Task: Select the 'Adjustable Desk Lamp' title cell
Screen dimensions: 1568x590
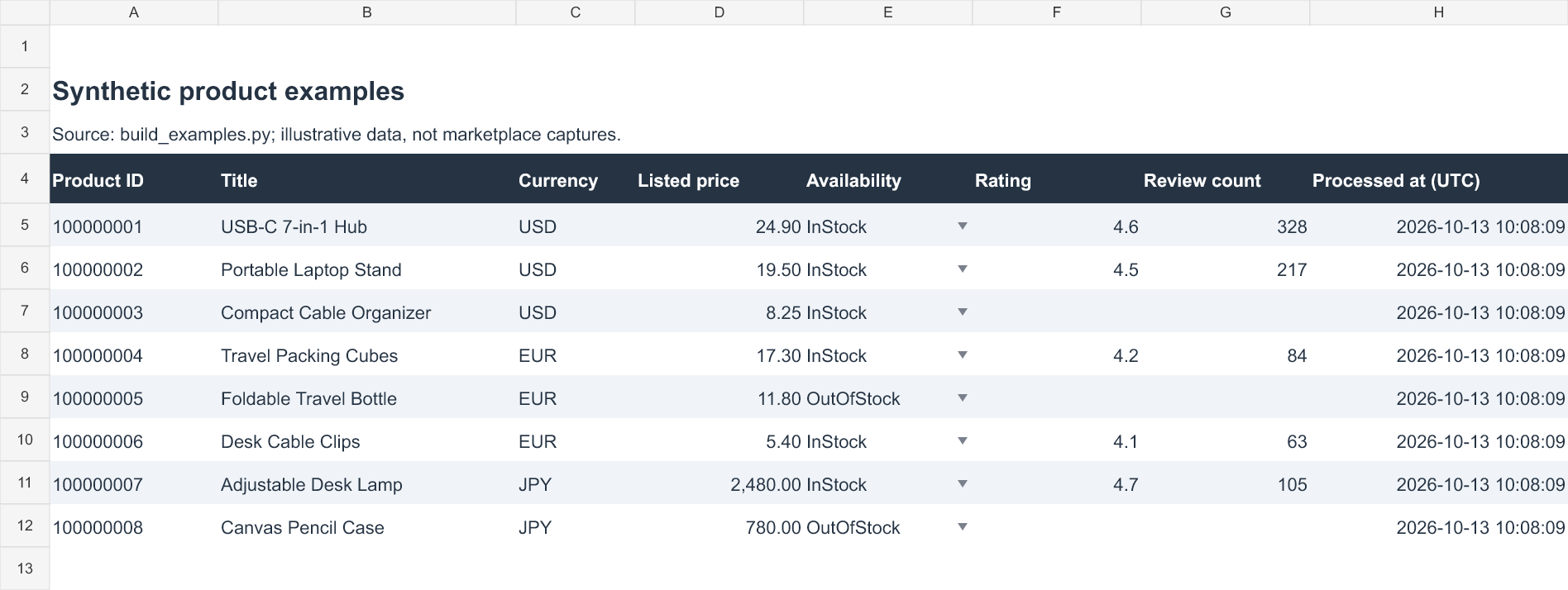Action: pyautogui.click(x=367, y=484)
